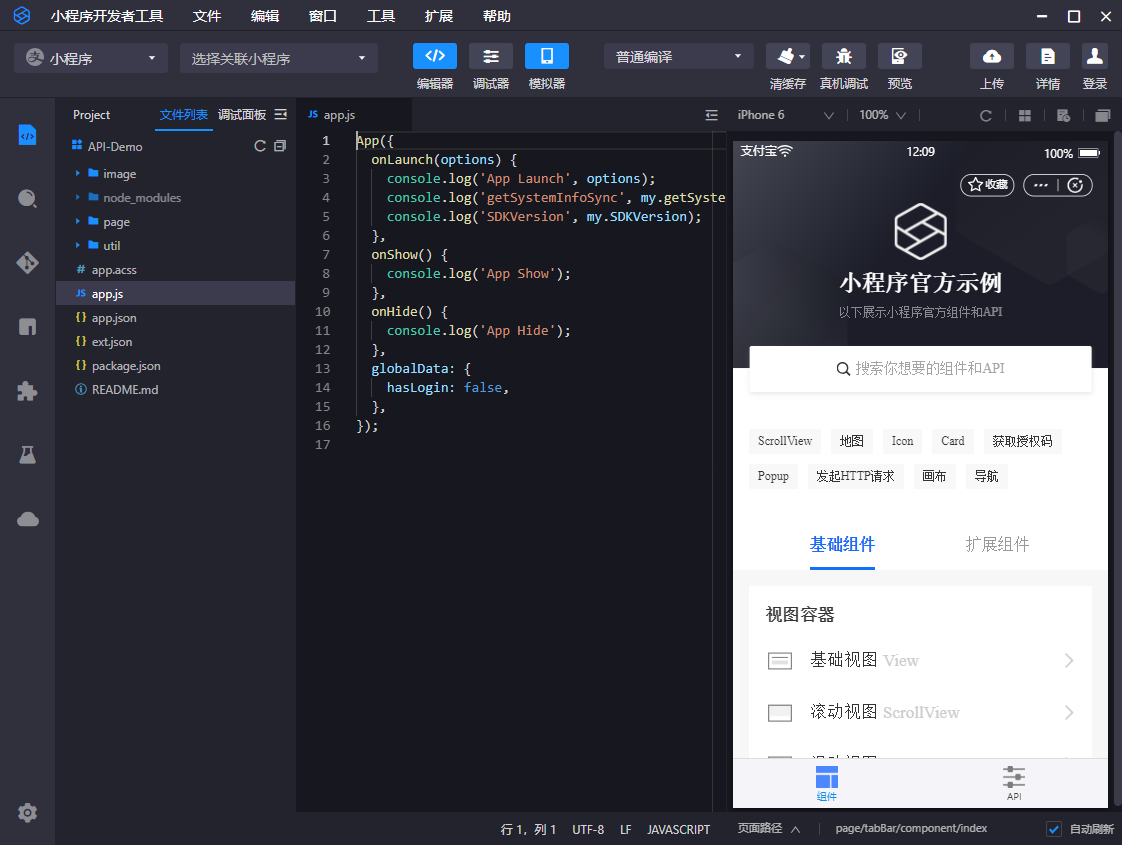
Task: Refresh the simulator
Action: 985,115
